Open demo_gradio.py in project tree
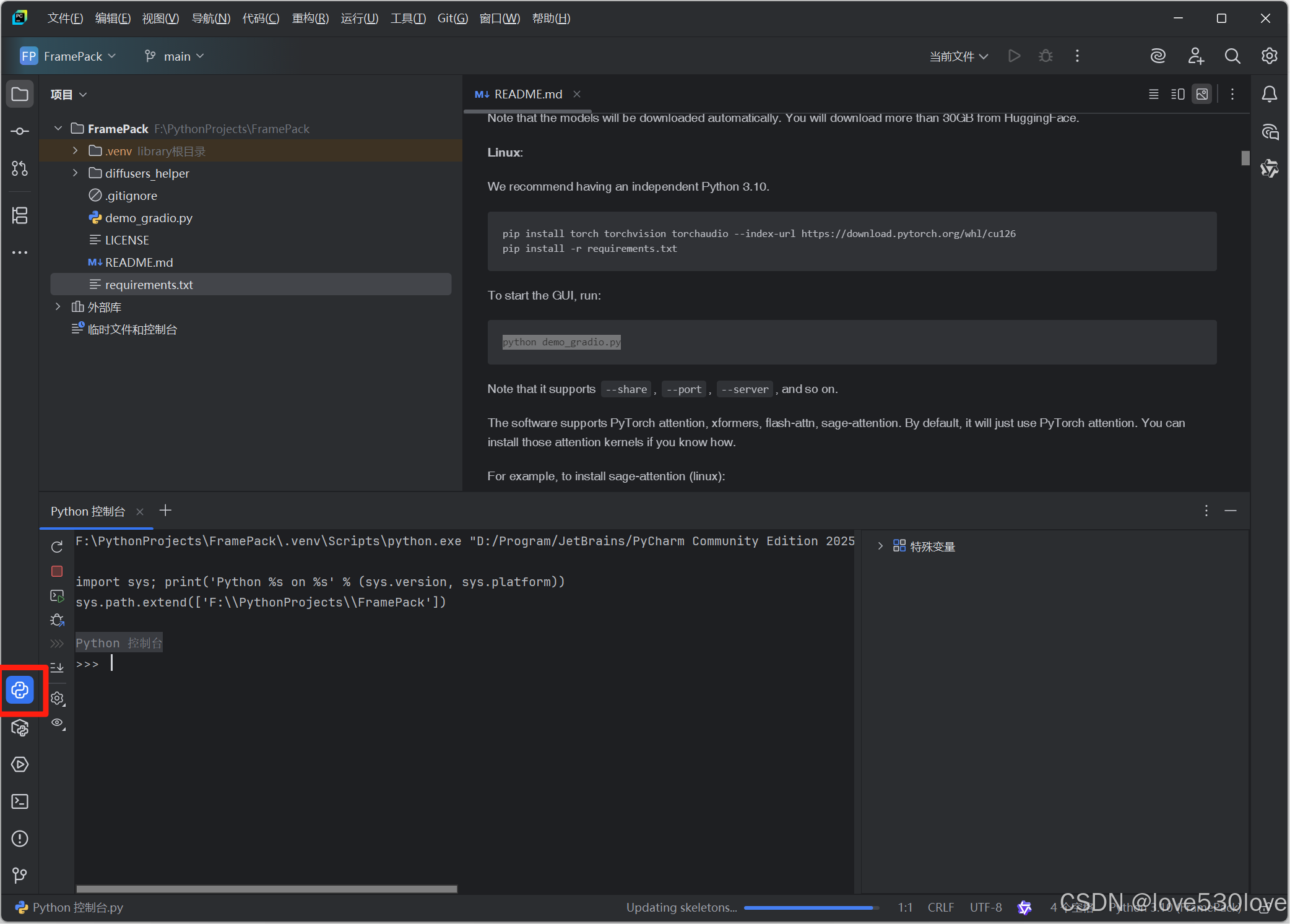 pyautogui.click(x=149, y=218)
